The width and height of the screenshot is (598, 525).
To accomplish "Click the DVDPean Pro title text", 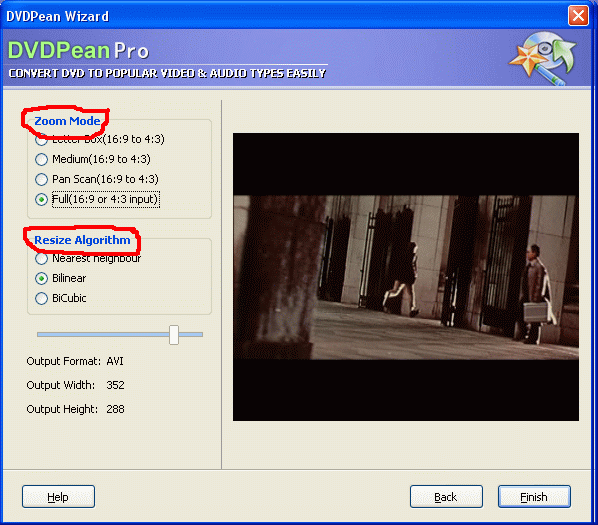I will point(78,50).
